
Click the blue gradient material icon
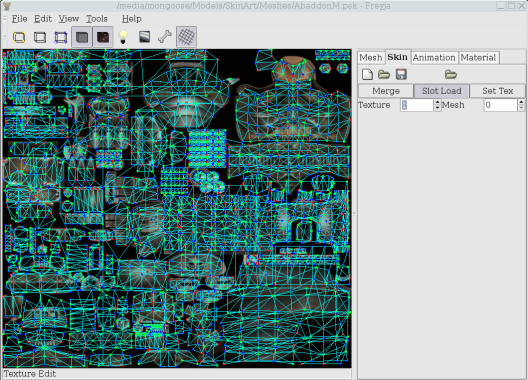coord(144,37)
